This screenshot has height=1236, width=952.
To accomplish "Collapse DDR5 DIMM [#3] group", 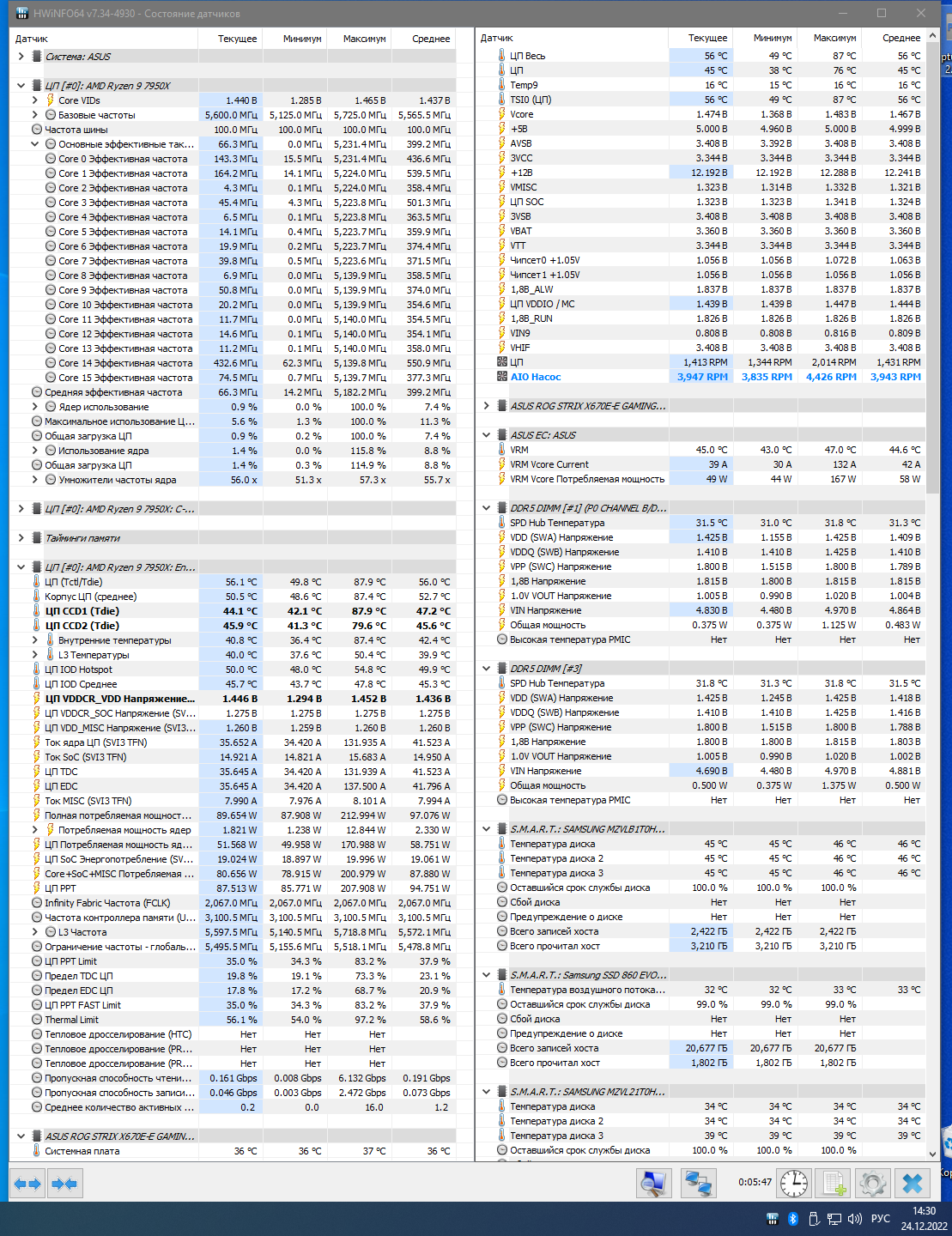I will [487, 669].
